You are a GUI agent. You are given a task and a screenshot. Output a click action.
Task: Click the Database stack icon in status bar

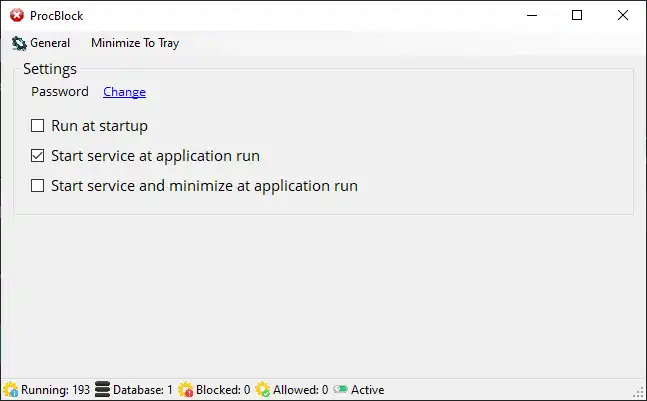[x=102, y=390]
